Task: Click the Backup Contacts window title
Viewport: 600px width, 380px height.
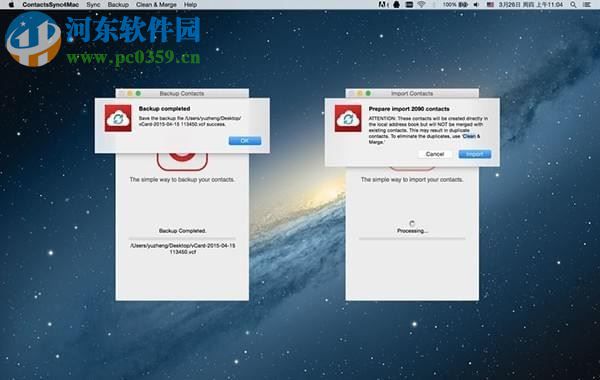Action: [182, 93]
